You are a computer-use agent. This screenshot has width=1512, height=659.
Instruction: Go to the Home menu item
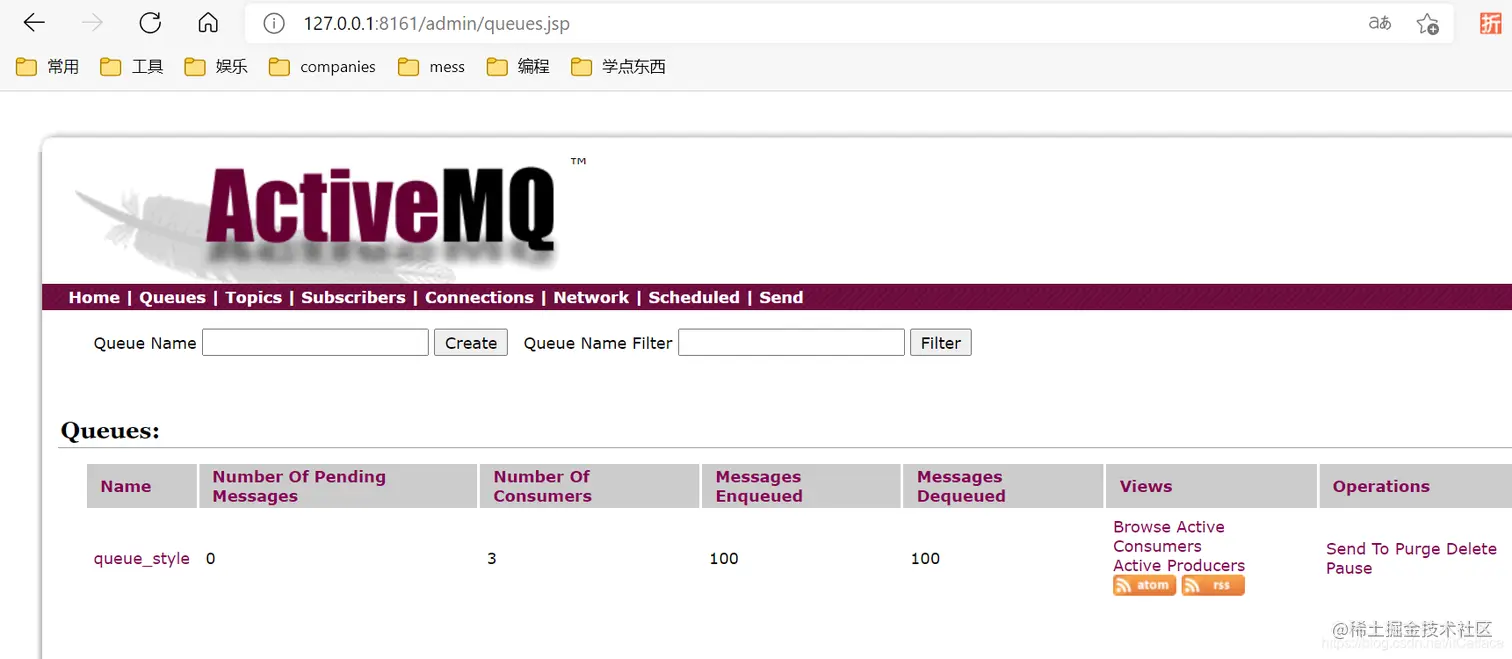tap(94, 297)
